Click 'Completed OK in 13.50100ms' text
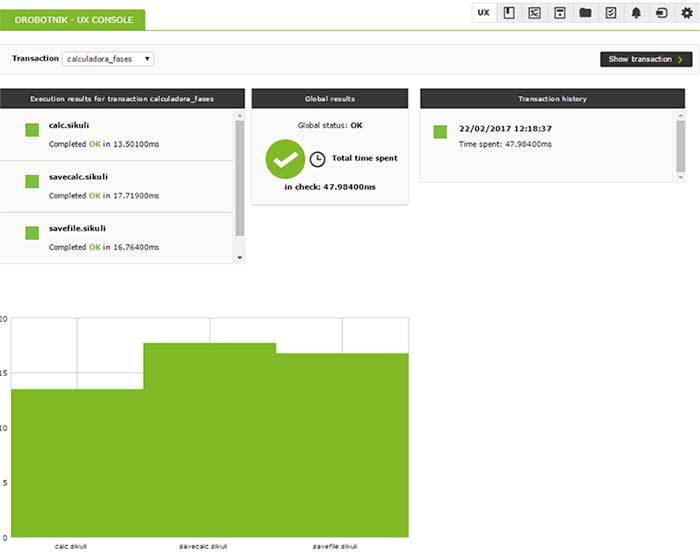 (104, 144)
